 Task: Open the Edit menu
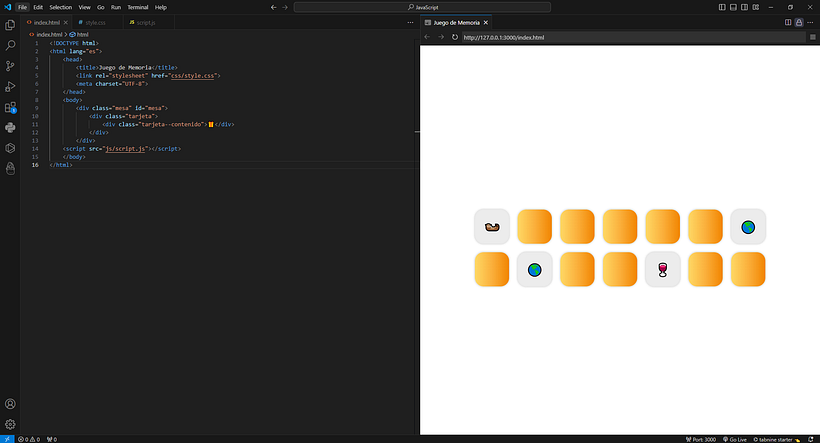pos(38,7)
